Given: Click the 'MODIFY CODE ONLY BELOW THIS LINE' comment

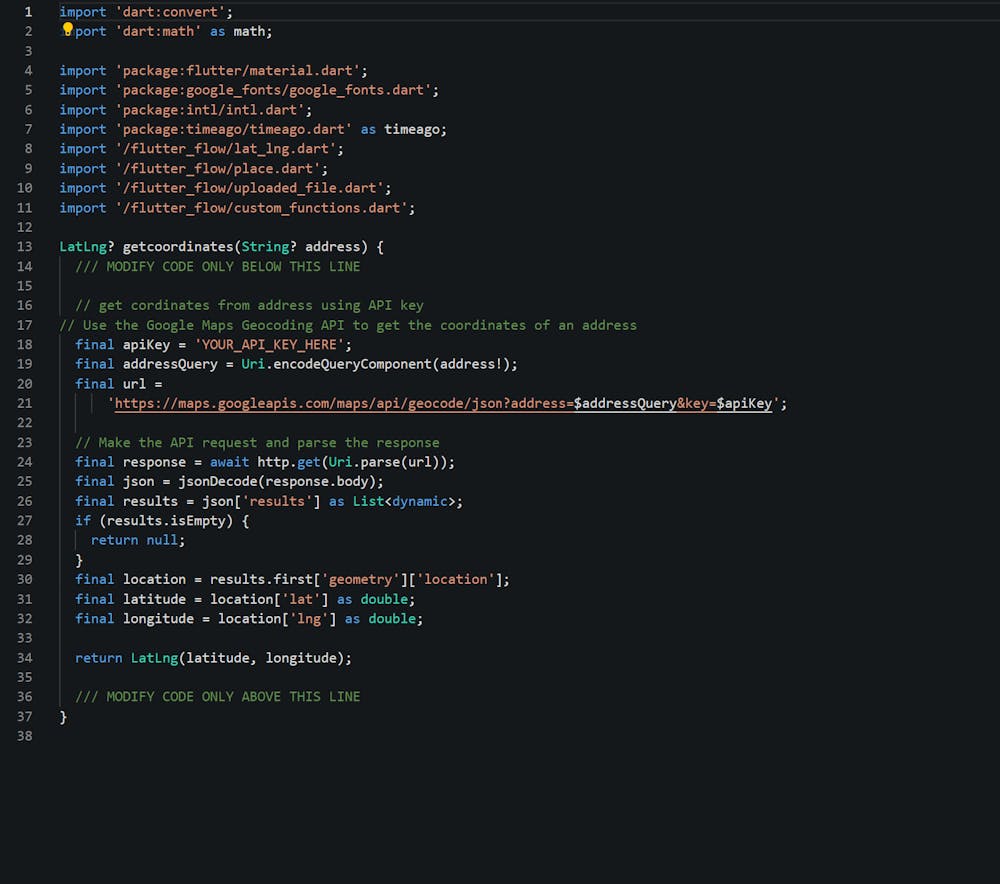Looking at the screenshot, I should pos(217,266).
